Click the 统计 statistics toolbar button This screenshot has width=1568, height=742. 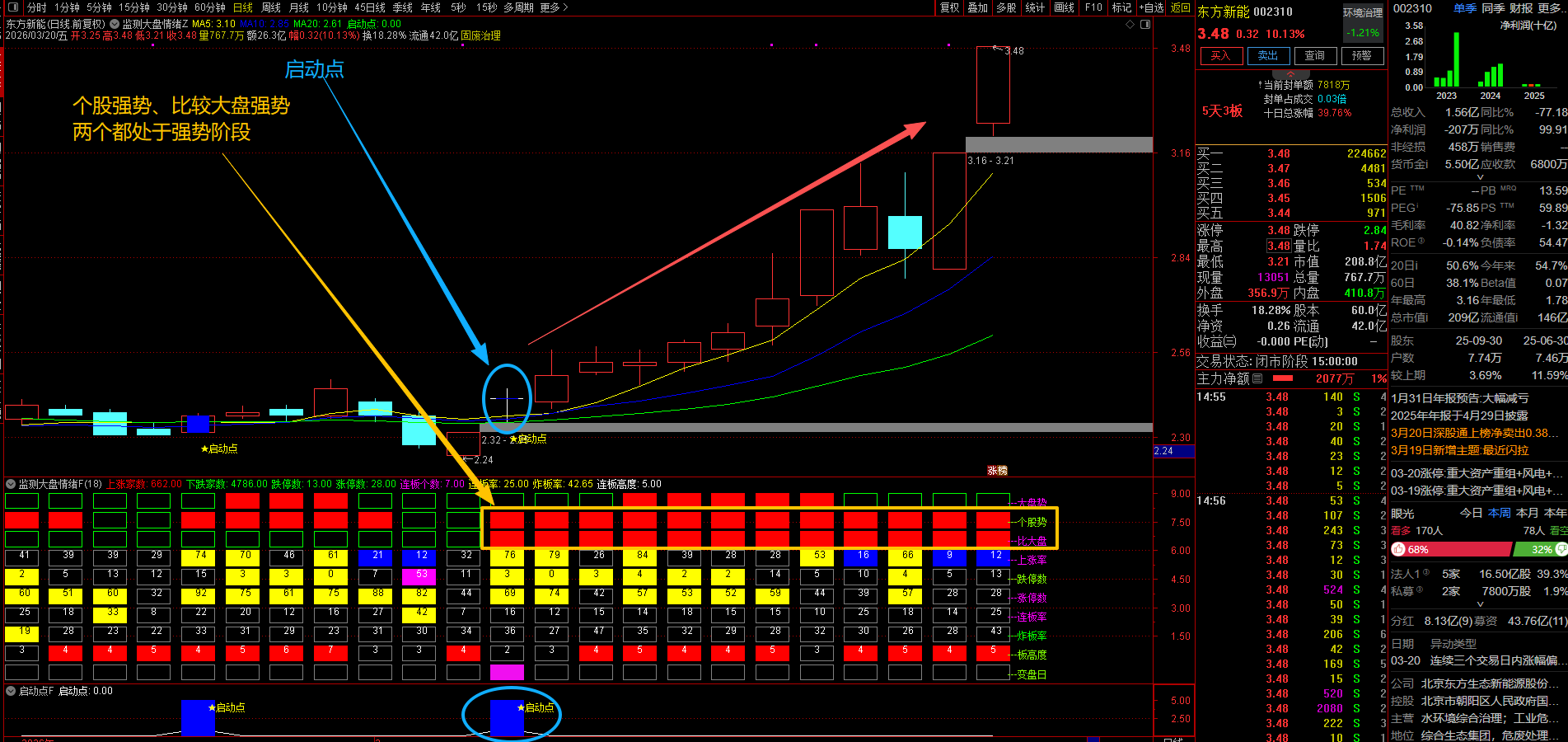[1035, 7]
